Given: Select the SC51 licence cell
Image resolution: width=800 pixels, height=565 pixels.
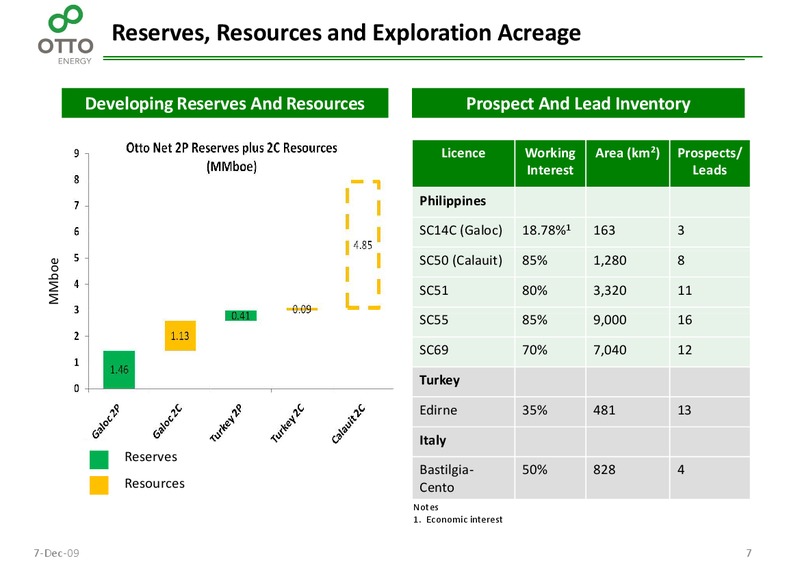Looking at the screenshot, I should [x=463, y=291].
